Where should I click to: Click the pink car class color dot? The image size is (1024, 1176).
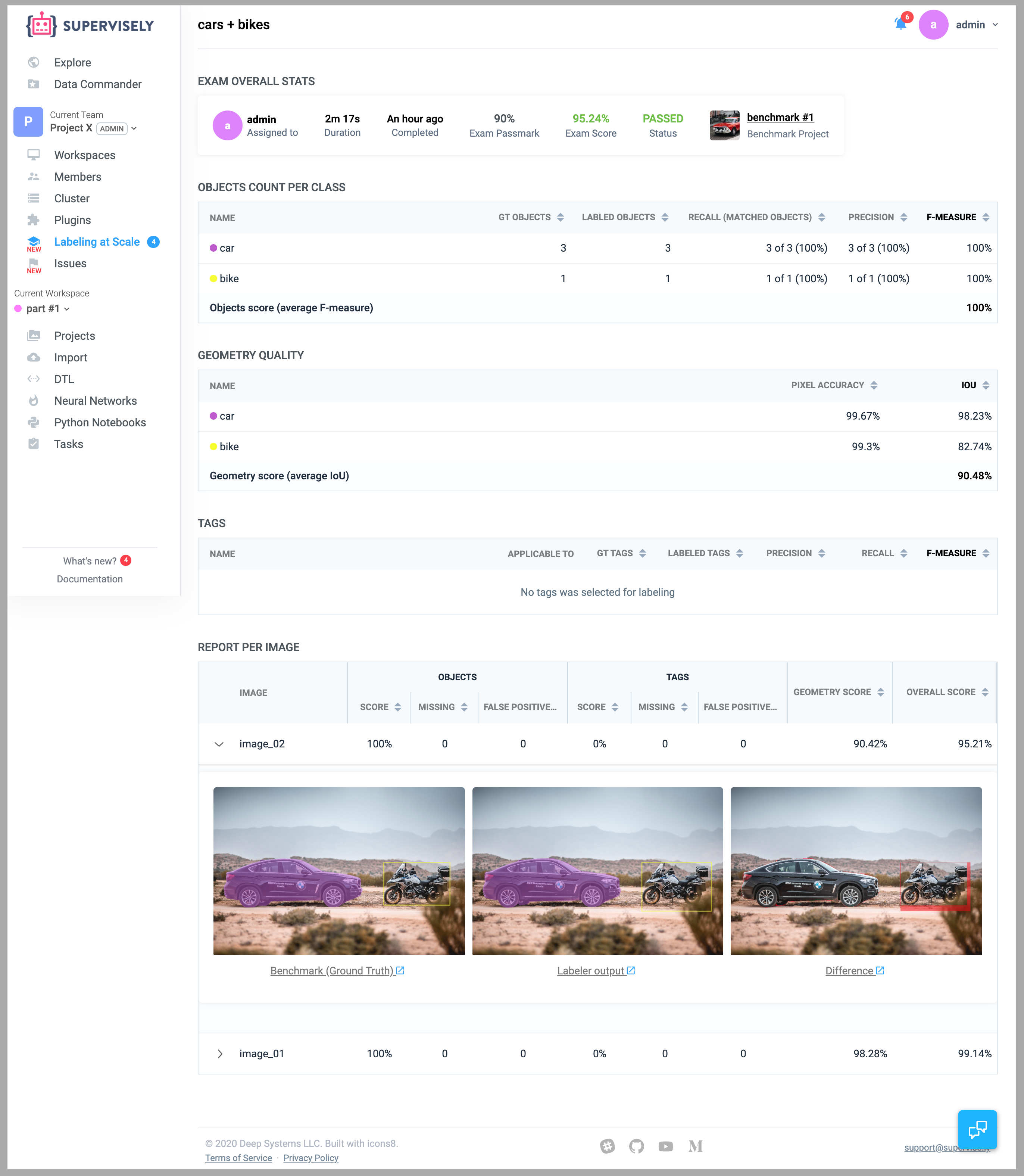[x=213, y=248]
